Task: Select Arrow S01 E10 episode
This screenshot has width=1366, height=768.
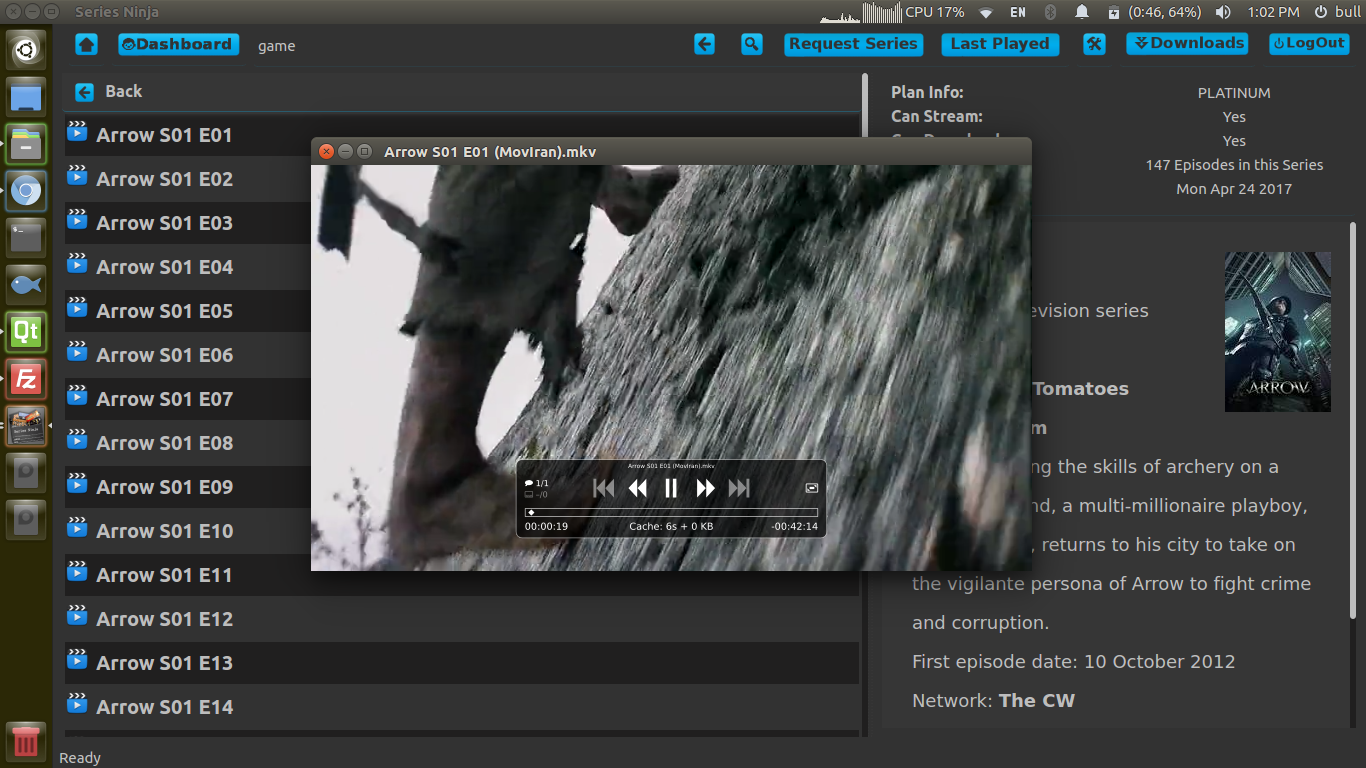Action: coord(462,531)
